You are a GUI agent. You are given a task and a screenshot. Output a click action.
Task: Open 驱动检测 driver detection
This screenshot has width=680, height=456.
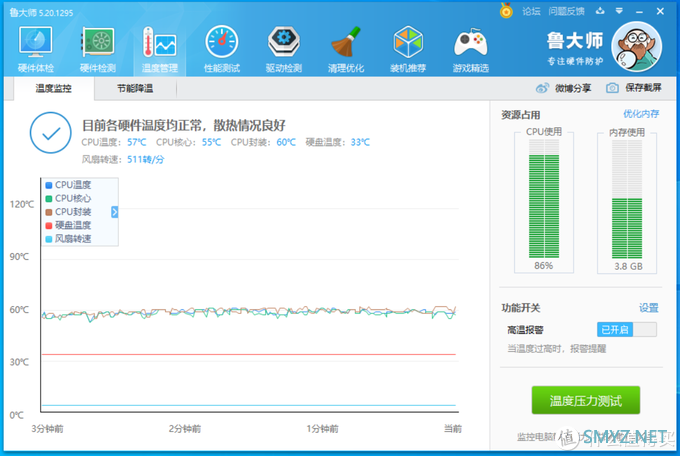pyautogui.click(x=284, y=49)
